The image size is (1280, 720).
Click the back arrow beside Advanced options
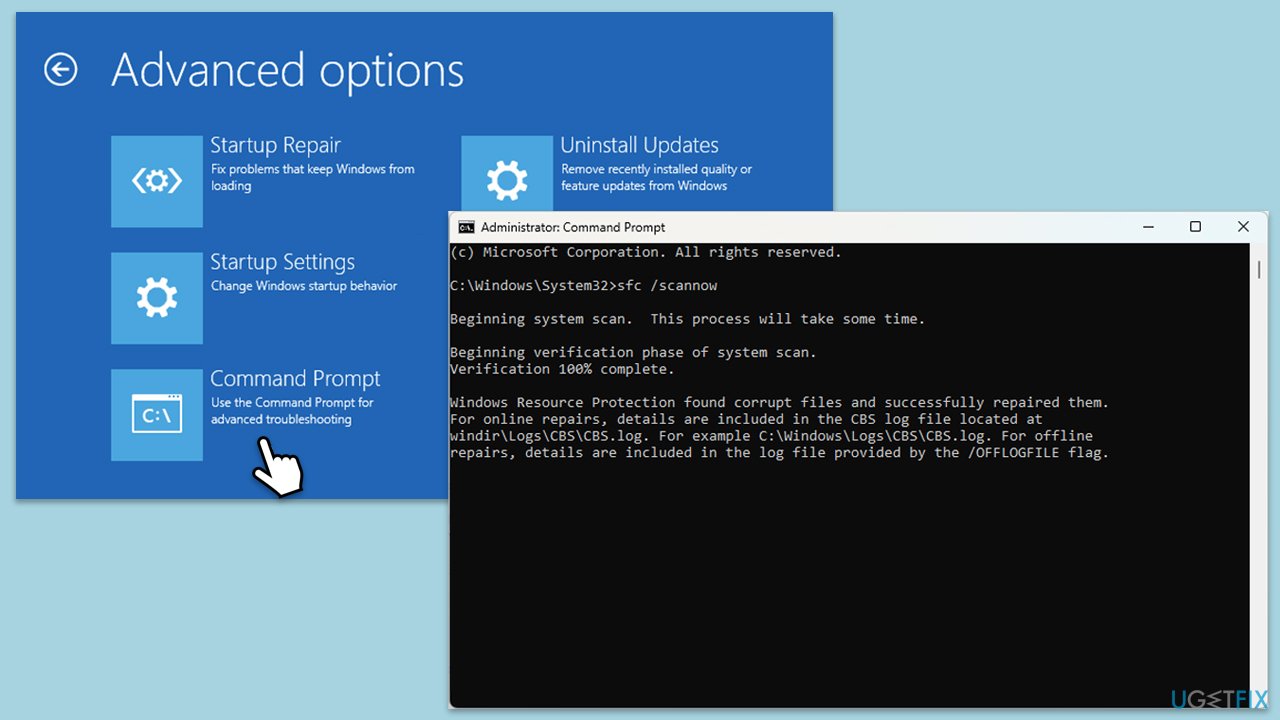point(61,70)
